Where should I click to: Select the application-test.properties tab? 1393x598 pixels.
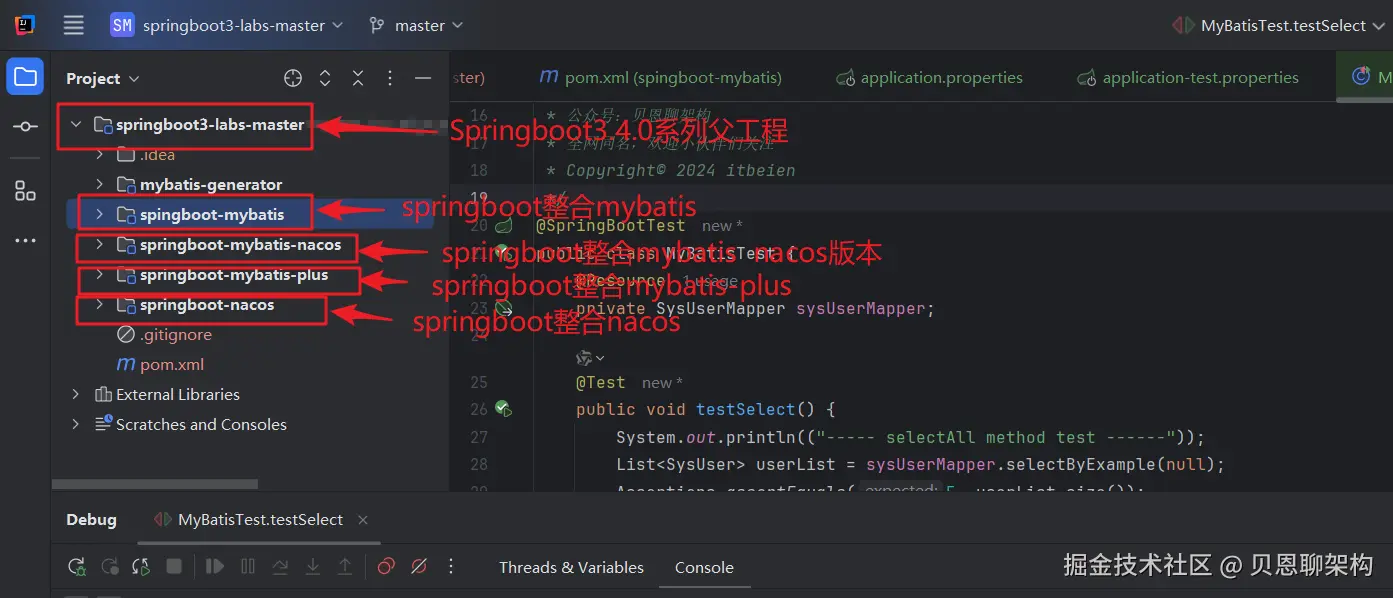click(1196, 76)
